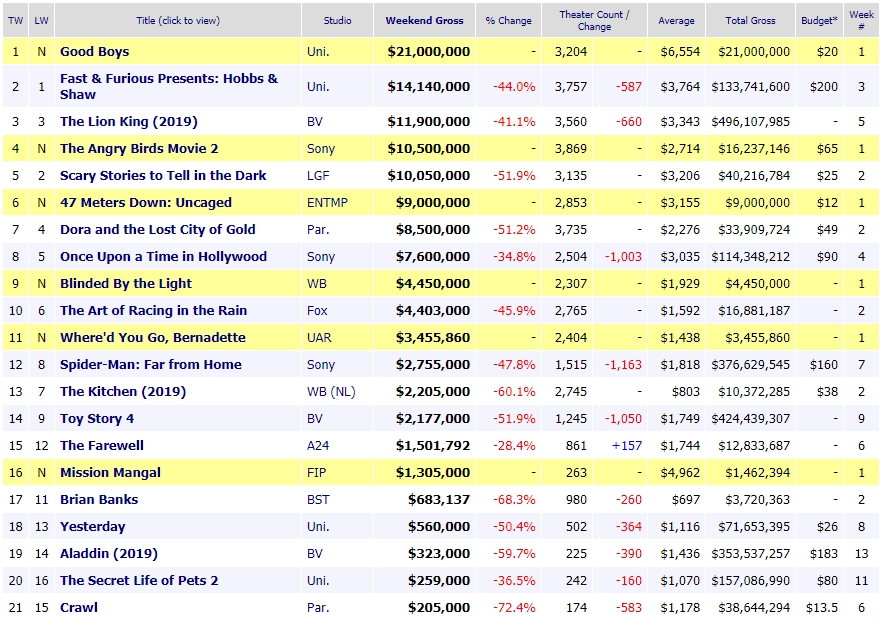881x620 pixels.
Task: Sort by the Average column header
Action: tap(676, 21)
